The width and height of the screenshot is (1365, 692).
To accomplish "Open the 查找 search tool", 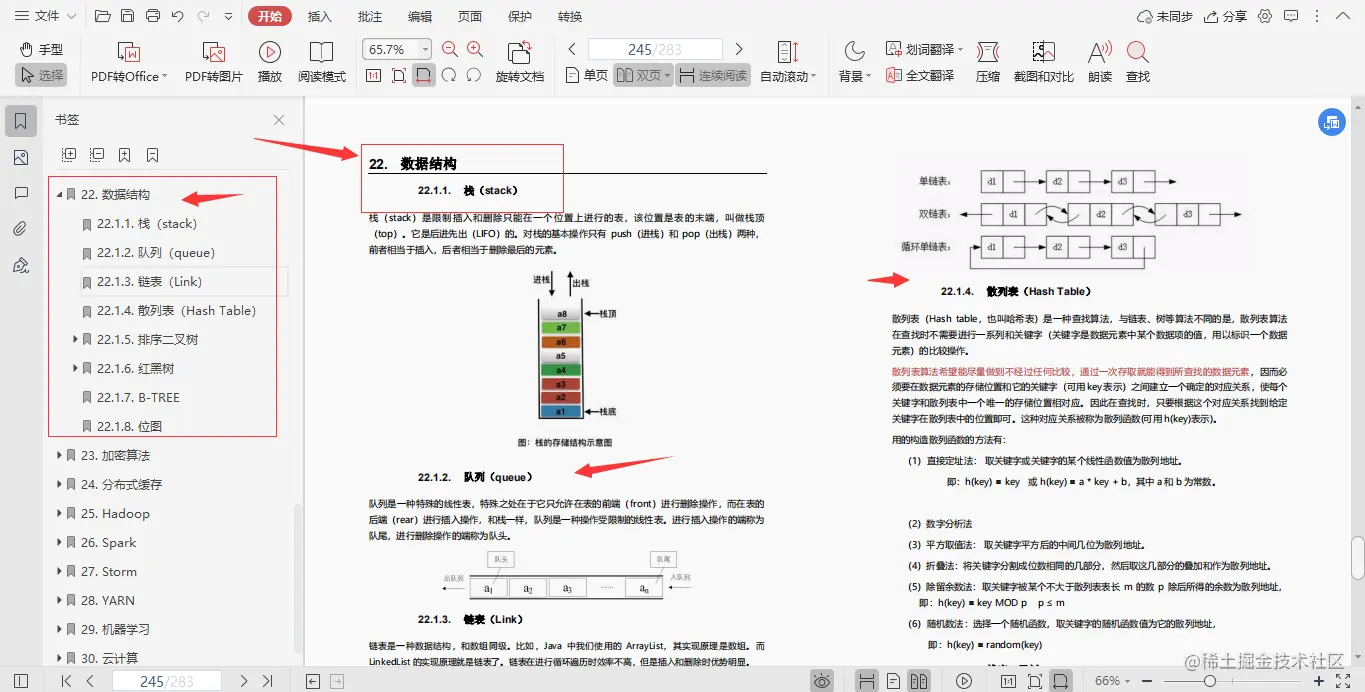I will click(x=1138, y=57).
